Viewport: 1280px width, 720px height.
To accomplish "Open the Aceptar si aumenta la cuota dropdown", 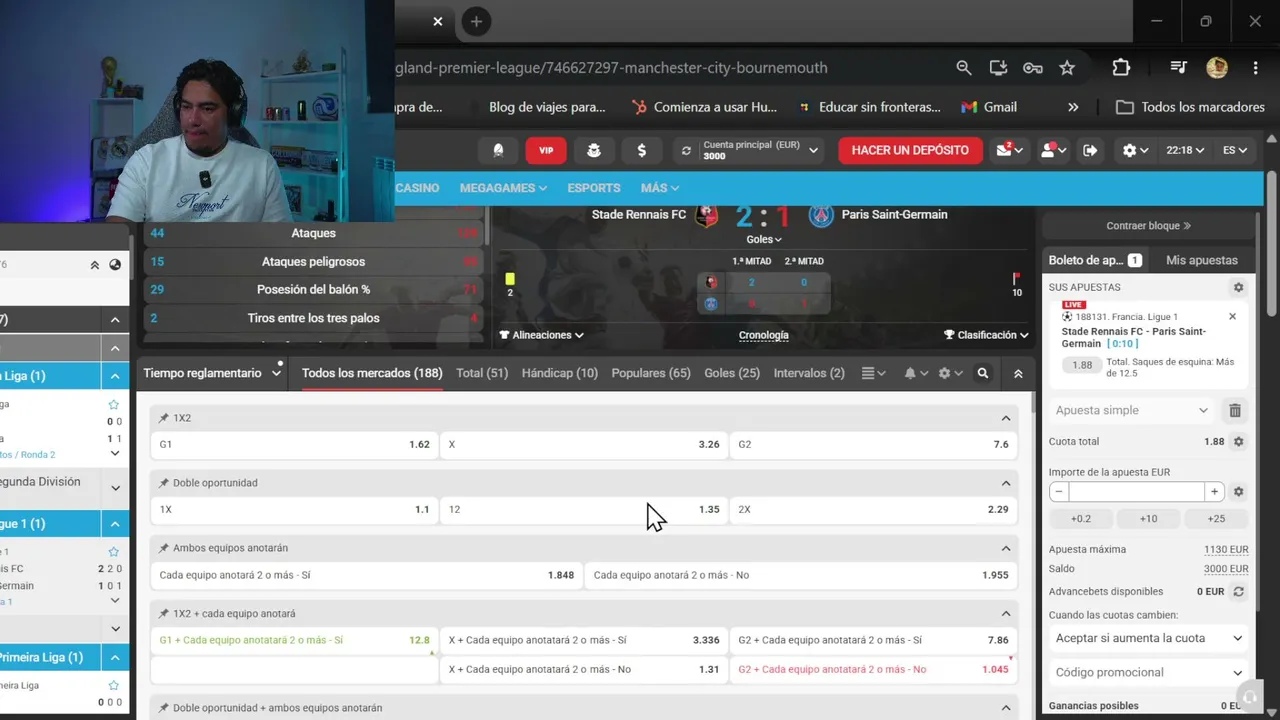I will click(x=1148, y=638).
